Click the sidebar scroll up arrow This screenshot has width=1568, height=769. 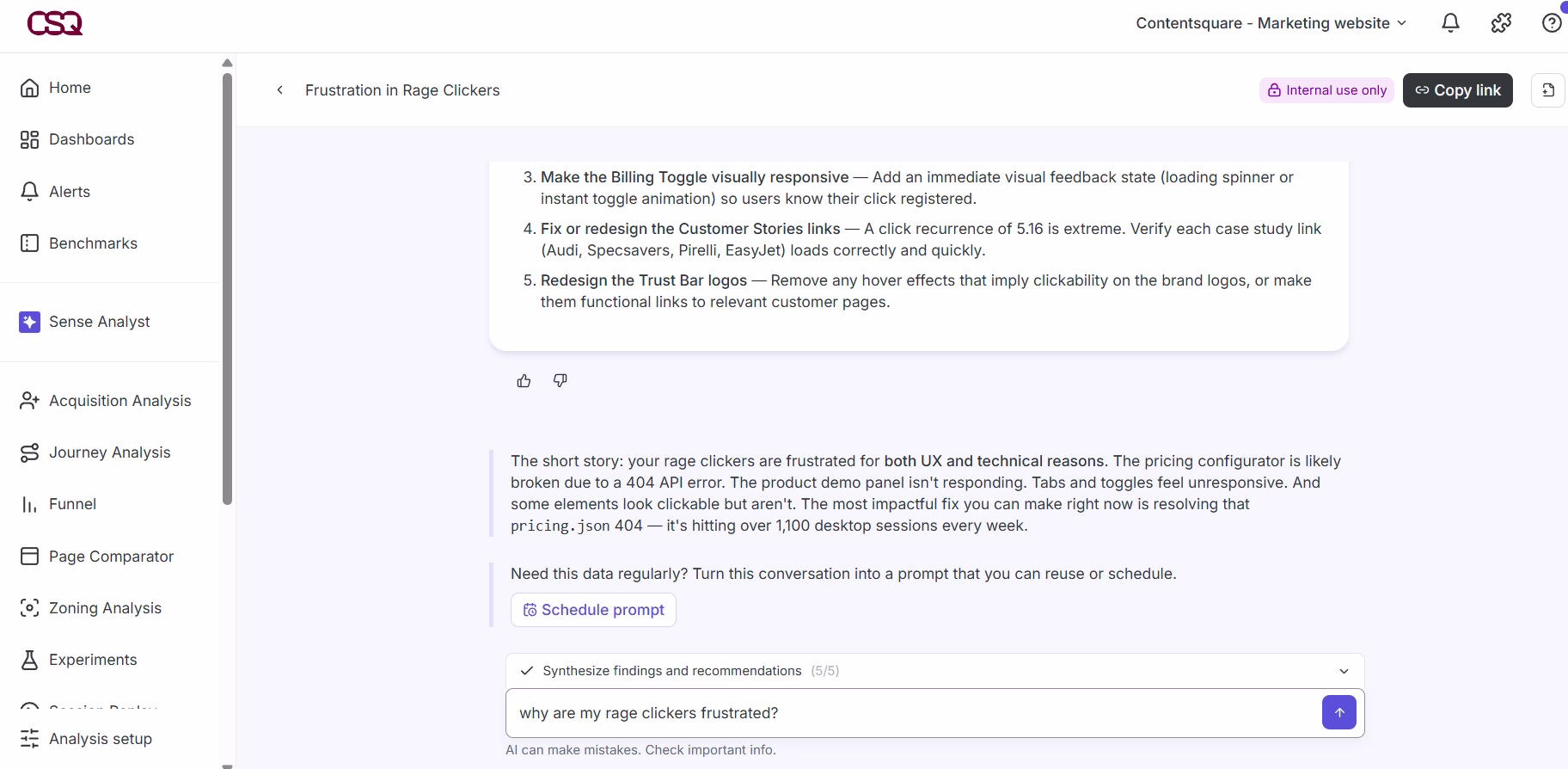pyautogui.click(x=227, y=63)
